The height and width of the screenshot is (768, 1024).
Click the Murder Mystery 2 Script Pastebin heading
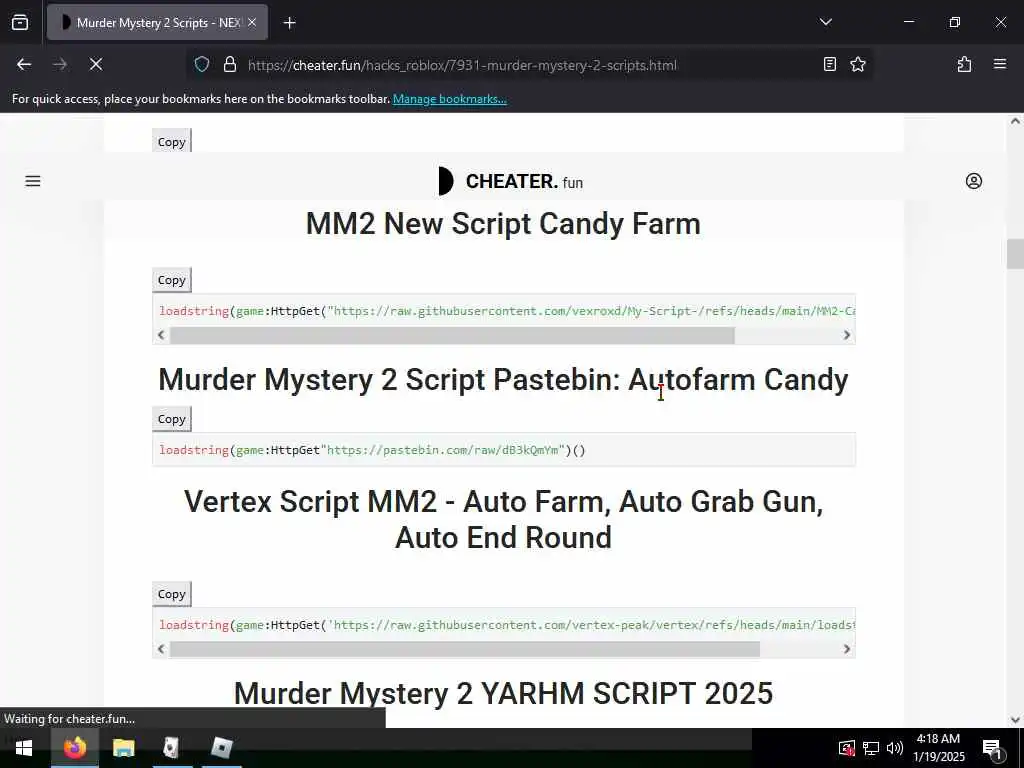[503, 379]
